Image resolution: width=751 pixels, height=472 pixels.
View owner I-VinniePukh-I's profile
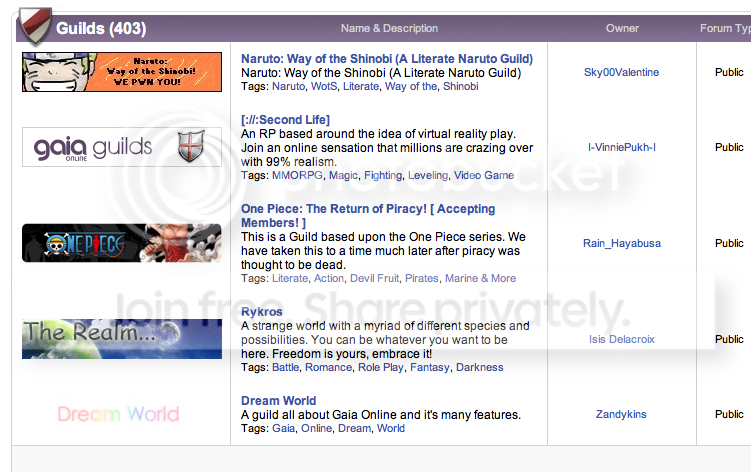click(x=622, y=147)
